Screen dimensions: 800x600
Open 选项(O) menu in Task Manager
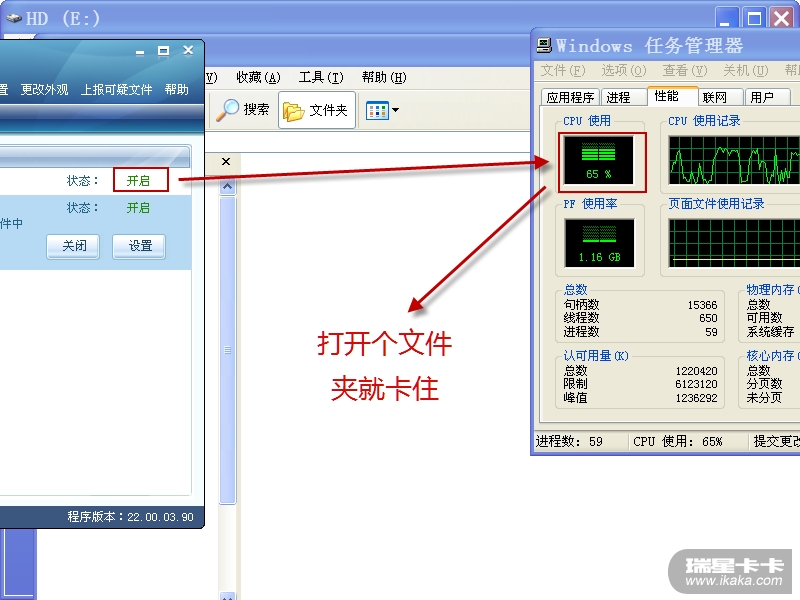[623, 70]
